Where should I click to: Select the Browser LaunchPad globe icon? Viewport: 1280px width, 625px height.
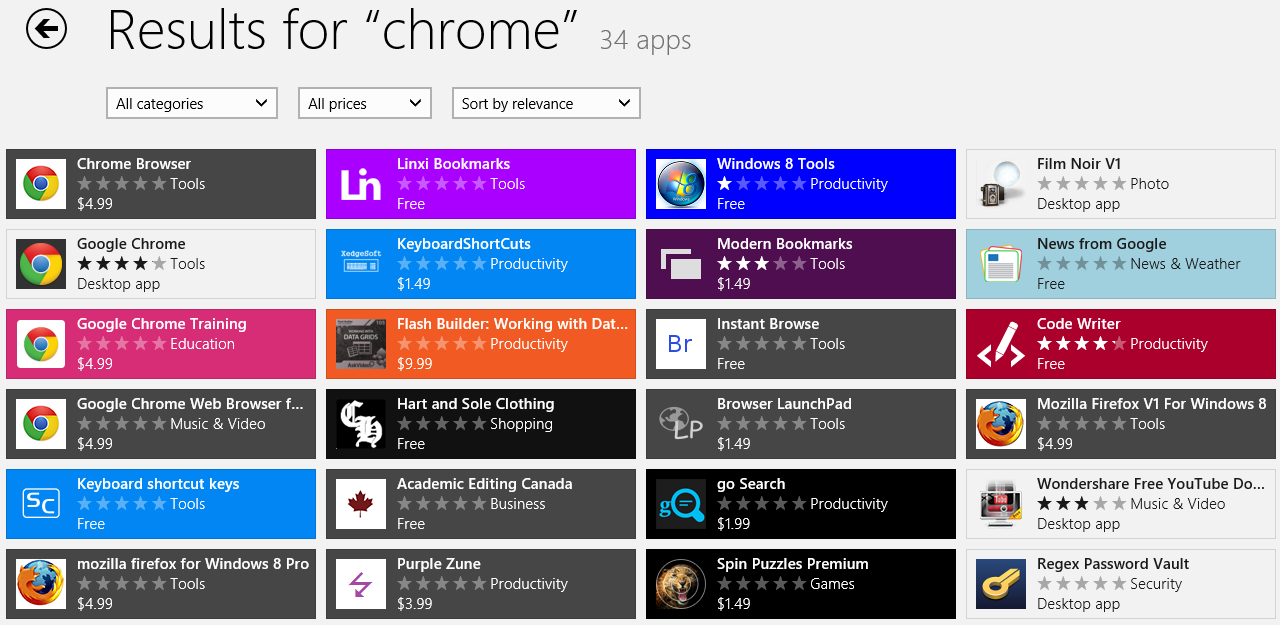pyautogui.click(x=680, y=423)
